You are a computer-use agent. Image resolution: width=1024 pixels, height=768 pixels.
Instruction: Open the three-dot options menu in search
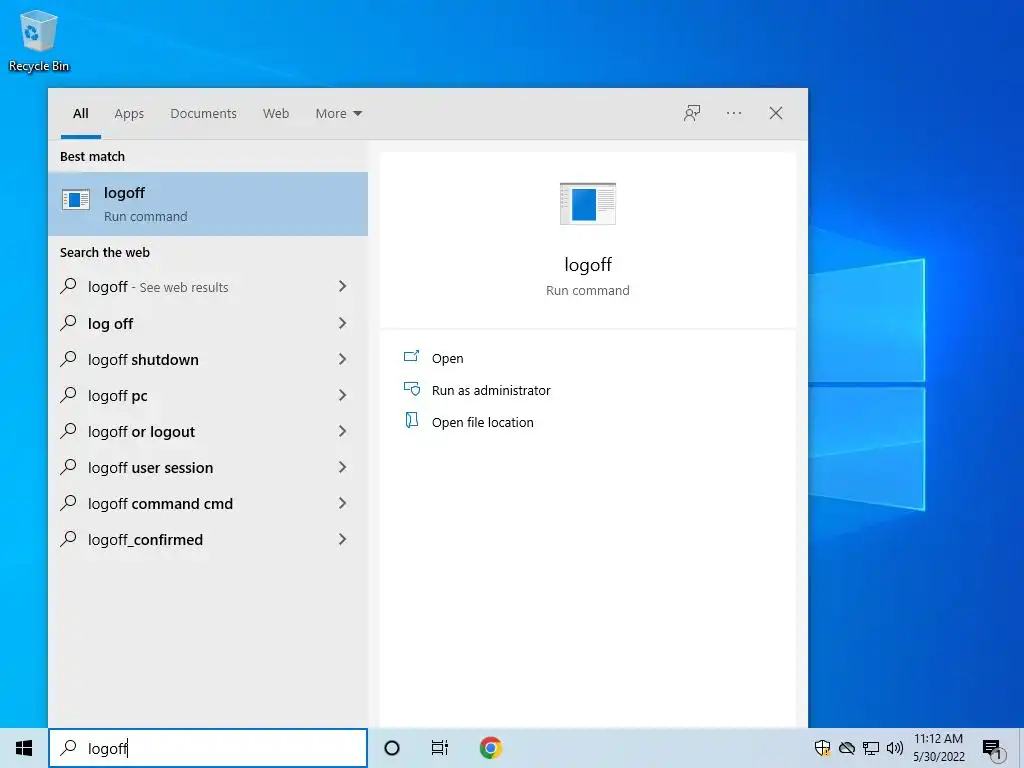(x=734, y=114)
